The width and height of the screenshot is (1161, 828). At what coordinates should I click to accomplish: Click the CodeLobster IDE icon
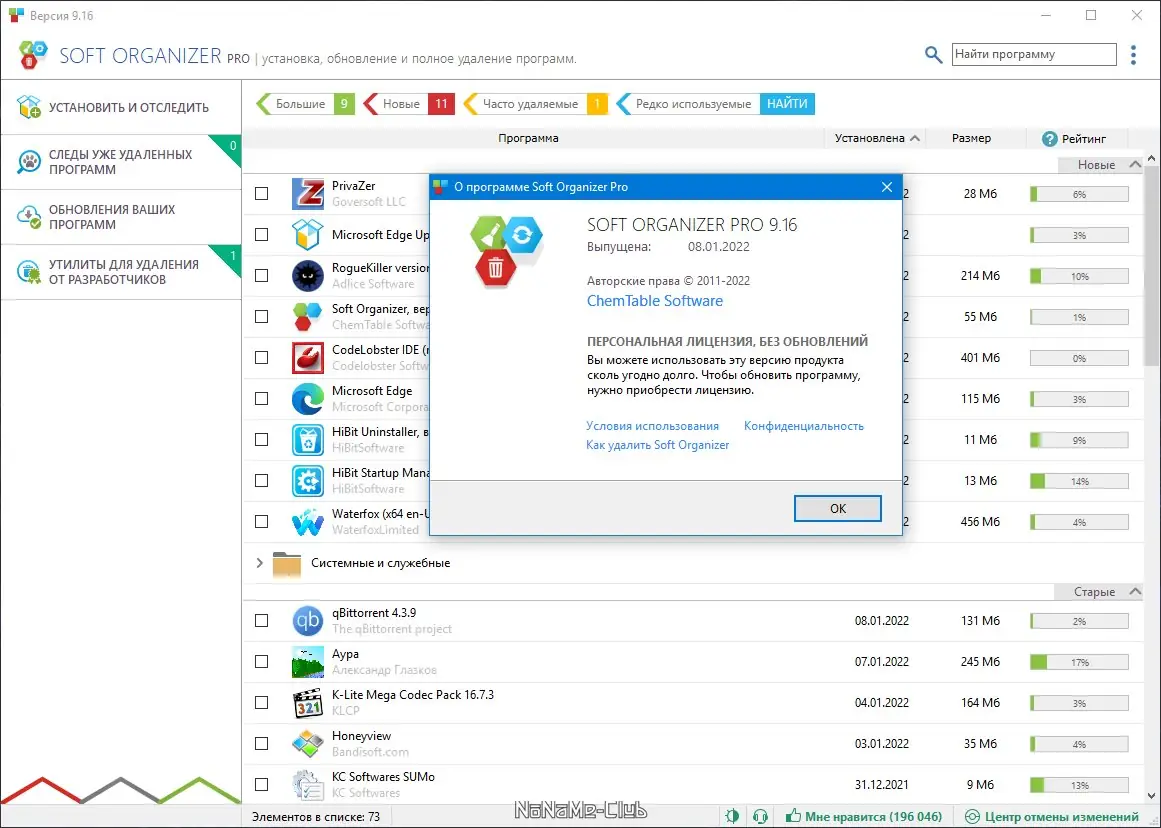[x=307, y=358]
